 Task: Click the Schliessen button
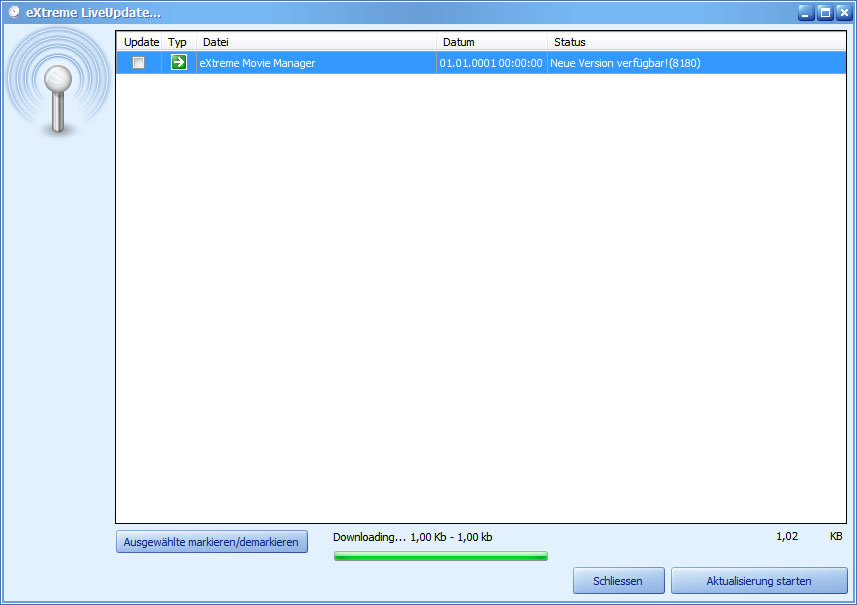pos(618,580)
